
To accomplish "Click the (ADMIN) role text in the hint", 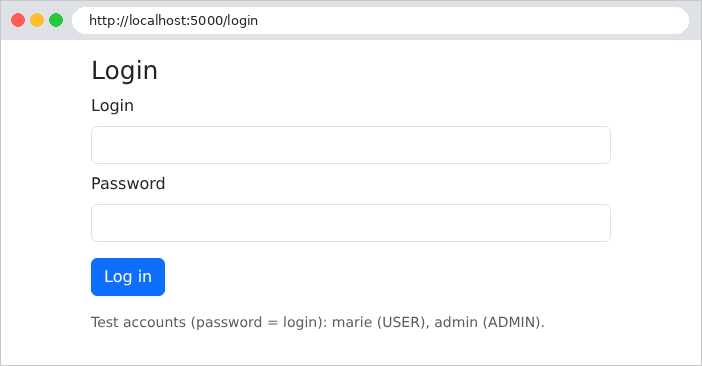I will [513, 322].
